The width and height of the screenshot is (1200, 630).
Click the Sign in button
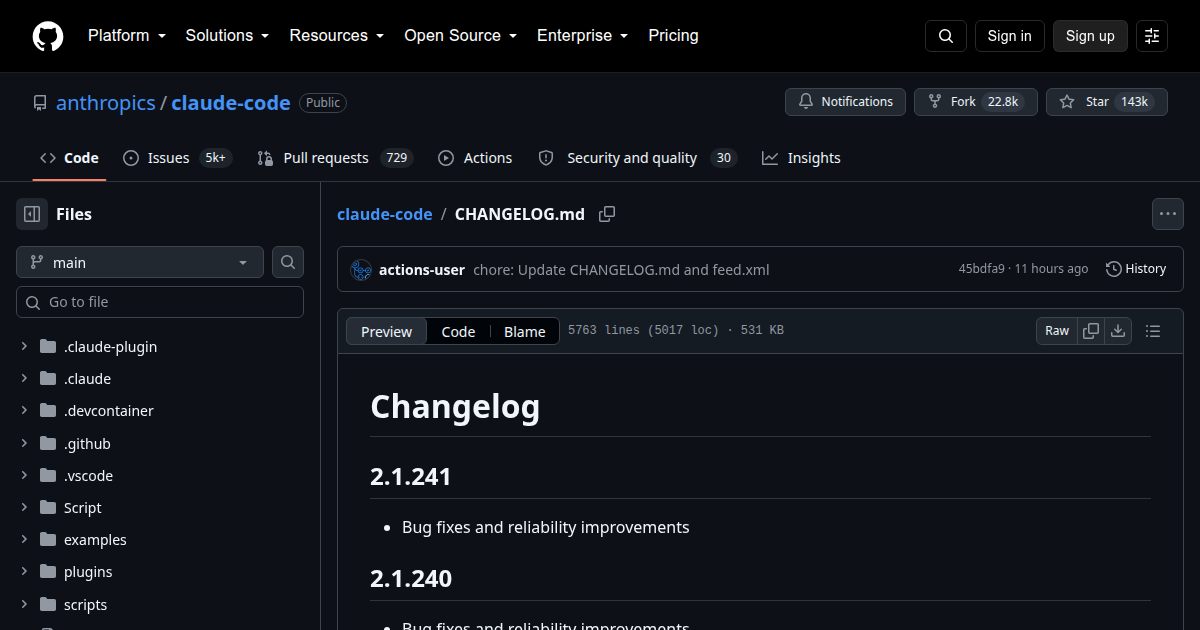[1009, 36]
